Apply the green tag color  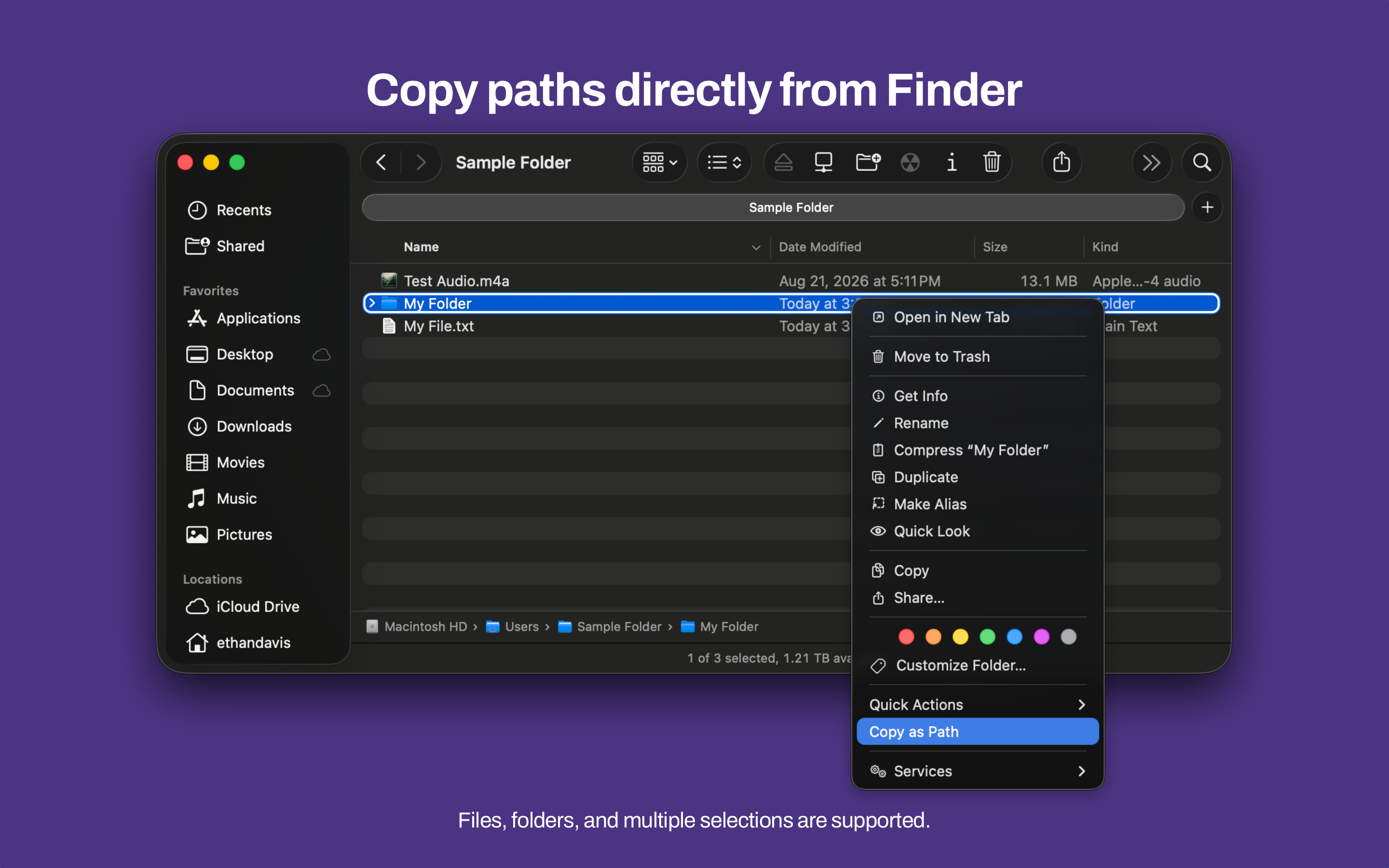(x=987, y=637)
